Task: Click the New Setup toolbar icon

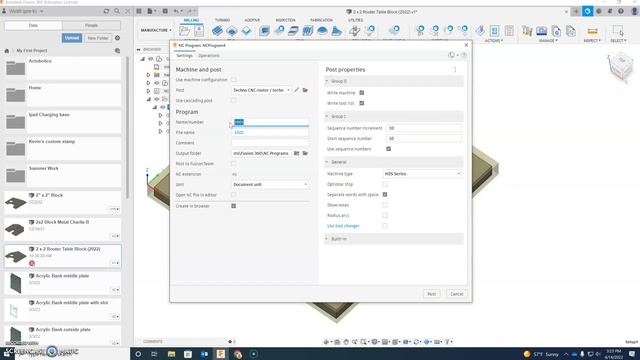Action: [184, 31]
